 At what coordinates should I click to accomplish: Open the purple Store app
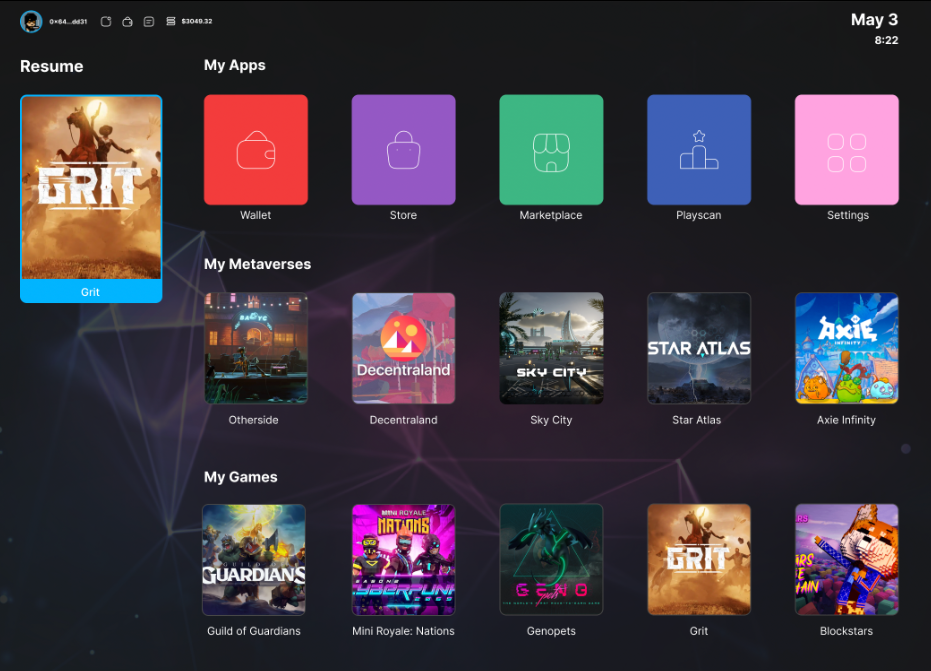click(x=404, y=150)
